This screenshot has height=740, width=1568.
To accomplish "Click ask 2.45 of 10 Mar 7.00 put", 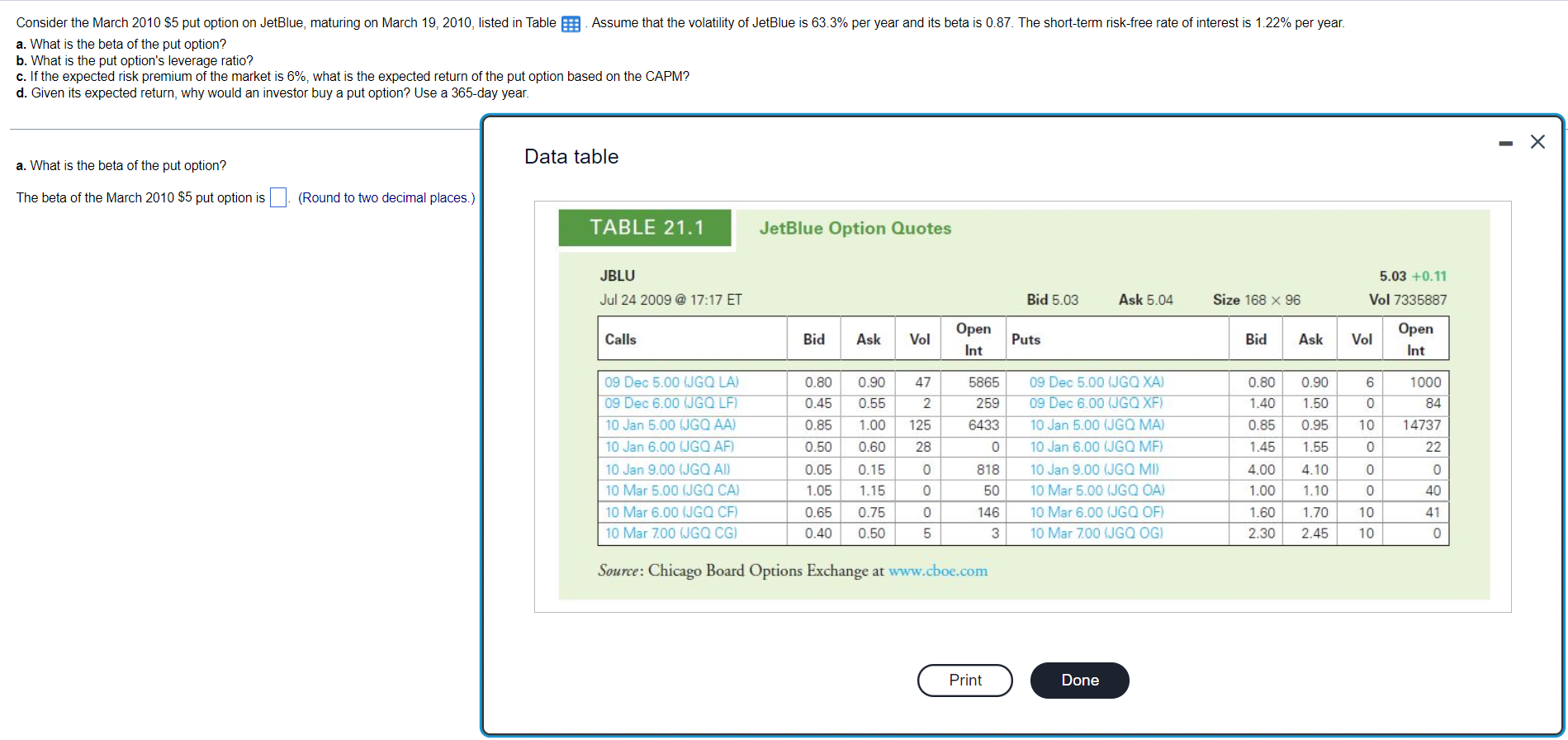I will (1315, 534).
